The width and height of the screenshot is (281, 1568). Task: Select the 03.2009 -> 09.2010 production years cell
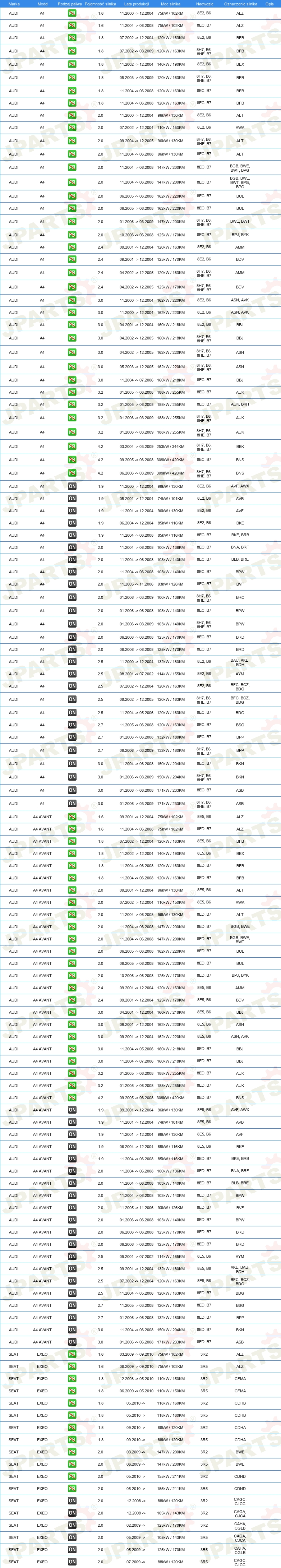pos(137,1354)
